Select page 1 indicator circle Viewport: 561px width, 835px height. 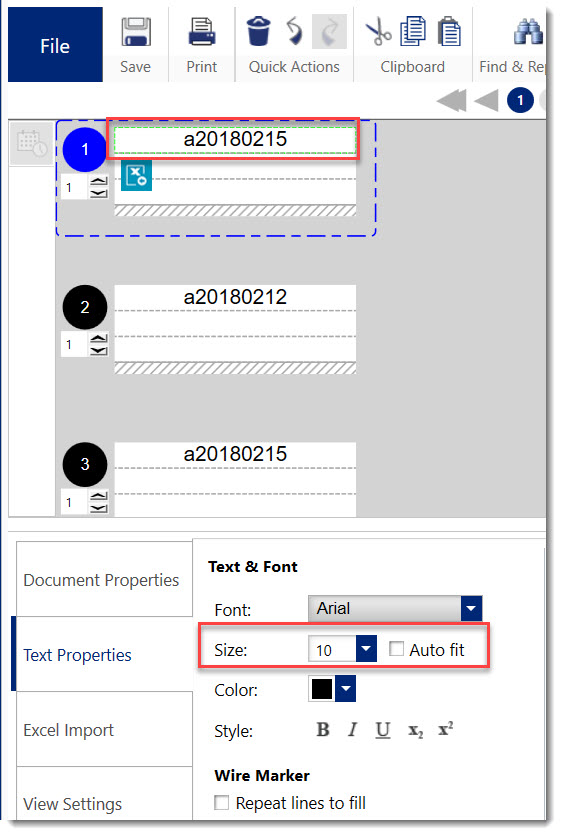[520, 100]
